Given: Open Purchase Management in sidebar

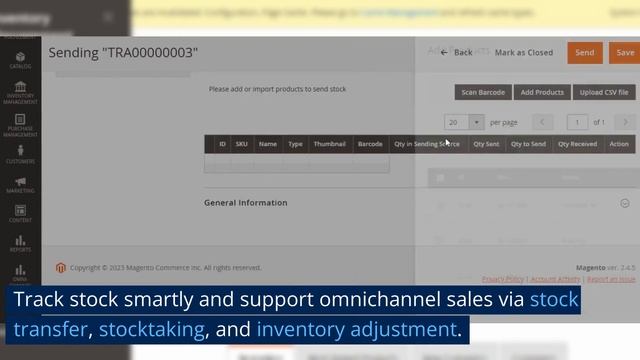Looking at the screenshot, I should click(20, 125).
